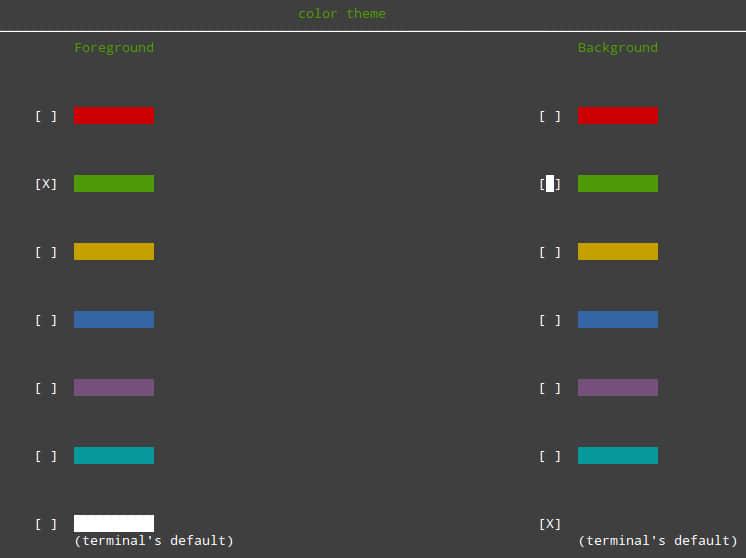Enable the blue background checkbox
The image size is (746, 558).
pyautogui.click(x=550, y=320)
